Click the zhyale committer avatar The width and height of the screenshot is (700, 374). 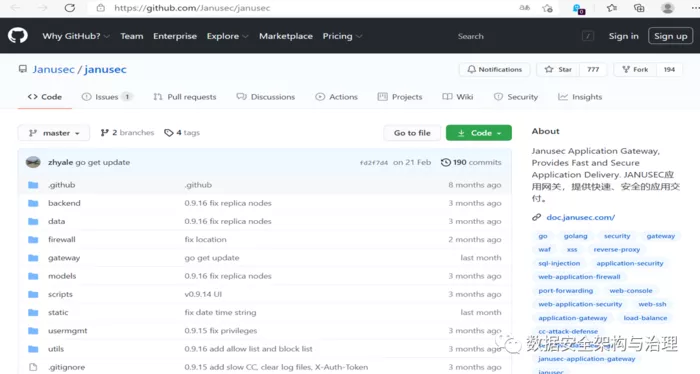[x=33, y=162]
